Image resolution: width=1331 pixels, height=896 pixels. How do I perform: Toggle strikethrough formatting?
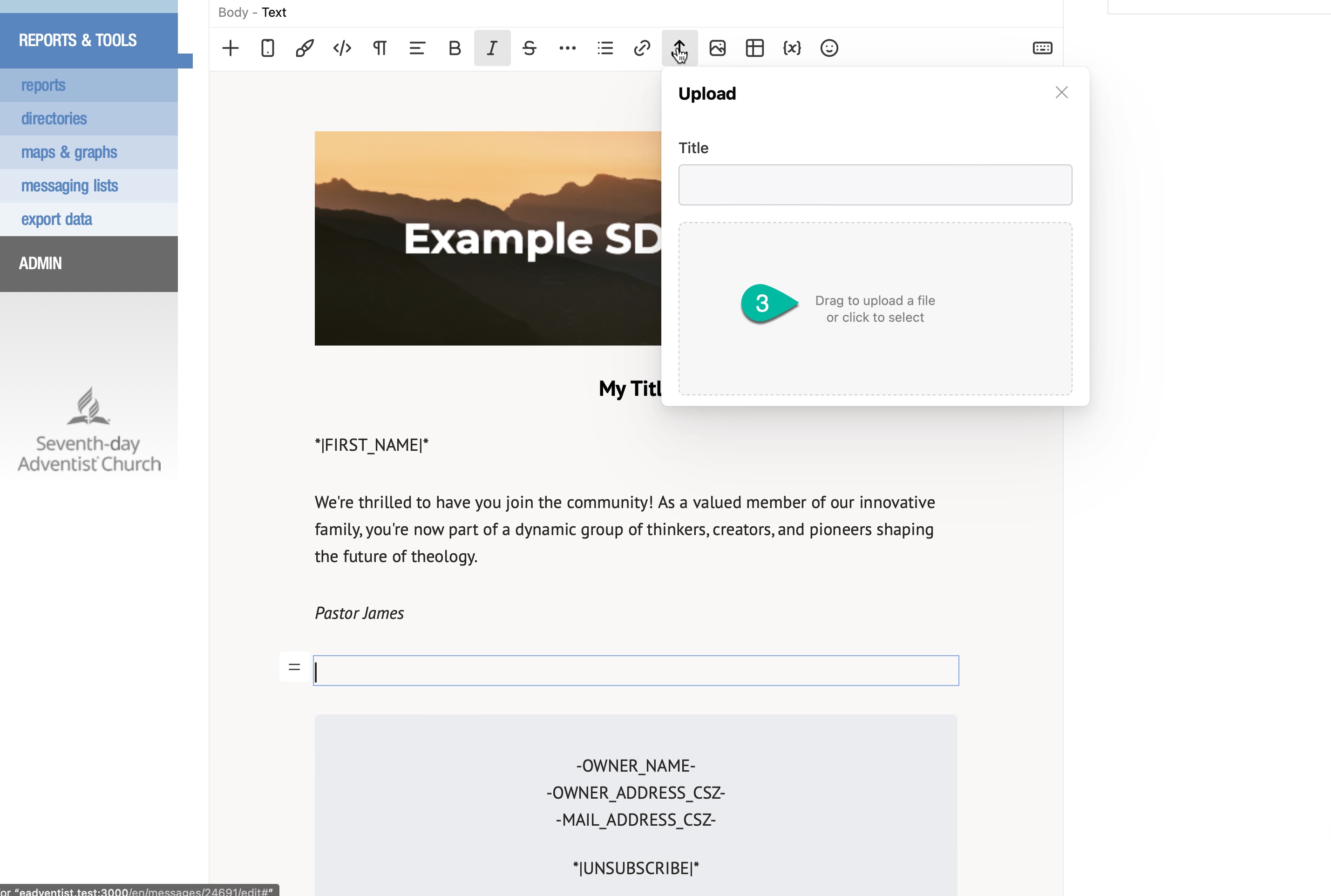[x=529, y=48]
